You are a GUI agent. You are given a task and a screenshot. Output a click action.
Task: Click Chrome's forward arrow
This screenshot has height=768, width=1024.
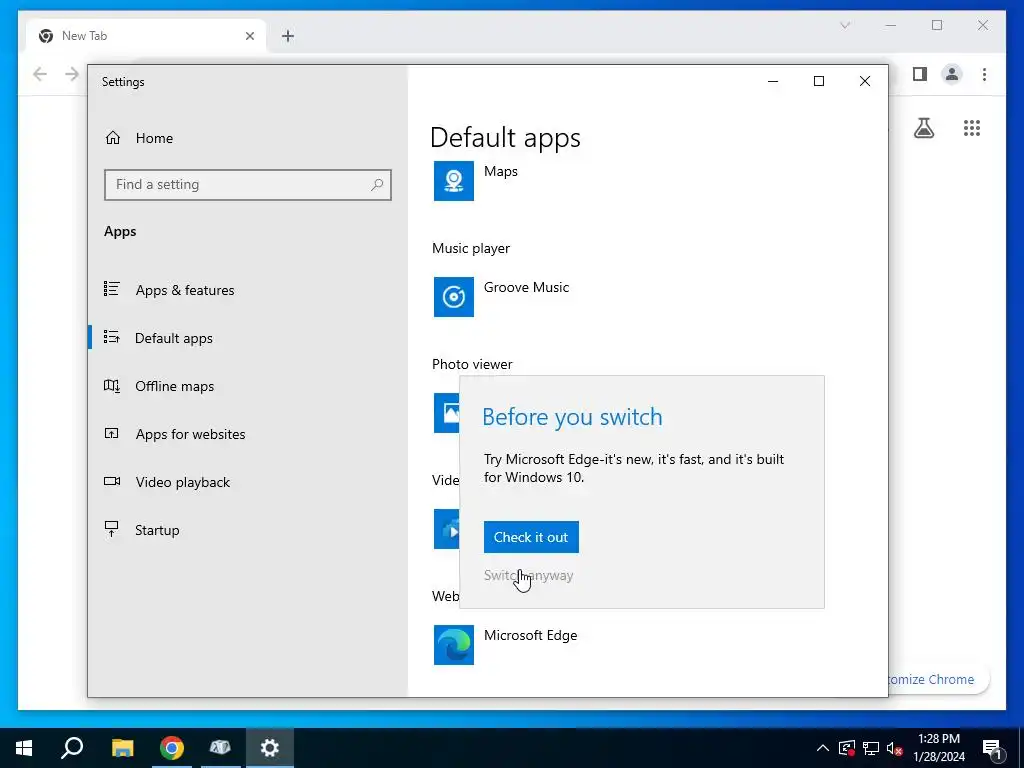pyautogui.click(x=72, y=74)
